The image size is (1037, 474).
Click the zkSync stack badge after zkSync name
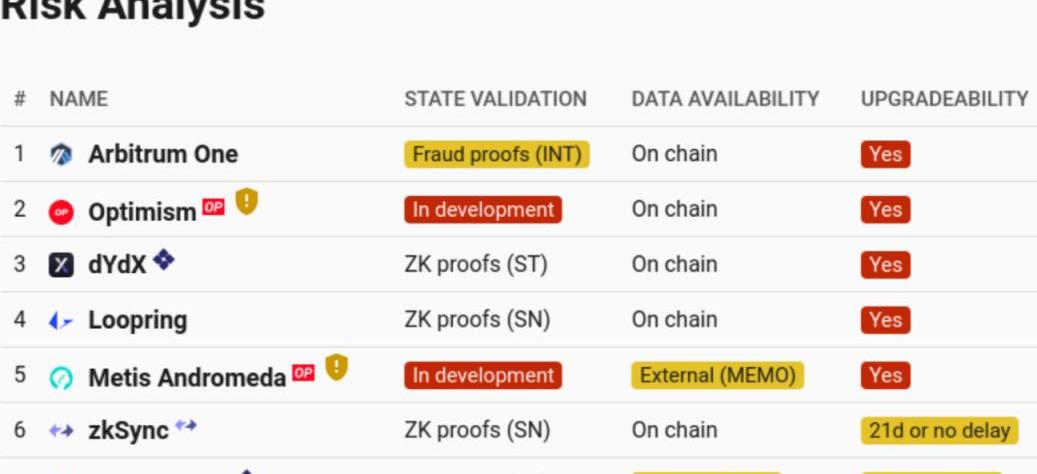tap(185, 426)
